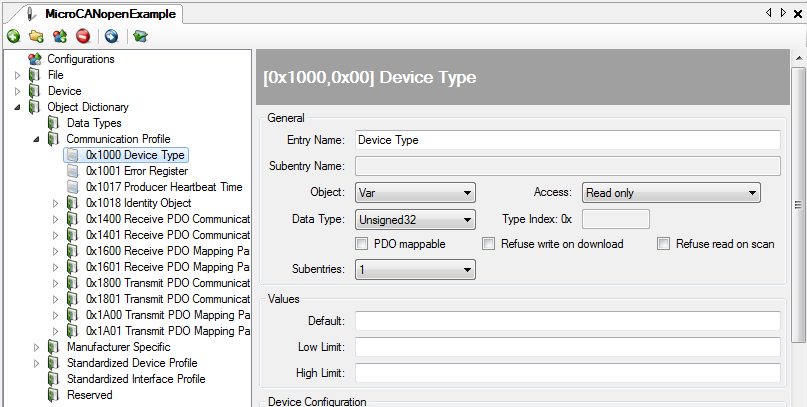807x407 pixels.
Task: Click the blue arrow toolbar icon
Action: coord(111,36)
